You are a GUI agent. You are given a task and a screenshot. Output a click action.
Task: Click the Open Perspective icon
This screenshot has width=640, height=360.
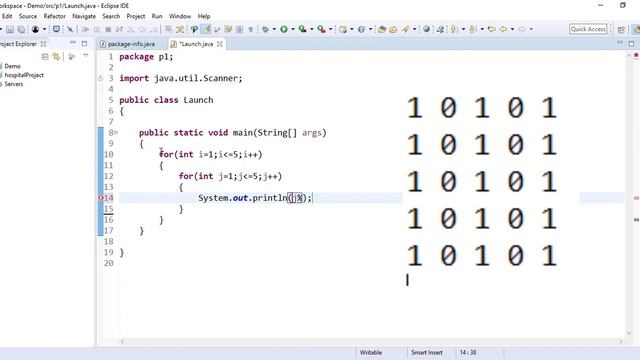coord(621,29)
